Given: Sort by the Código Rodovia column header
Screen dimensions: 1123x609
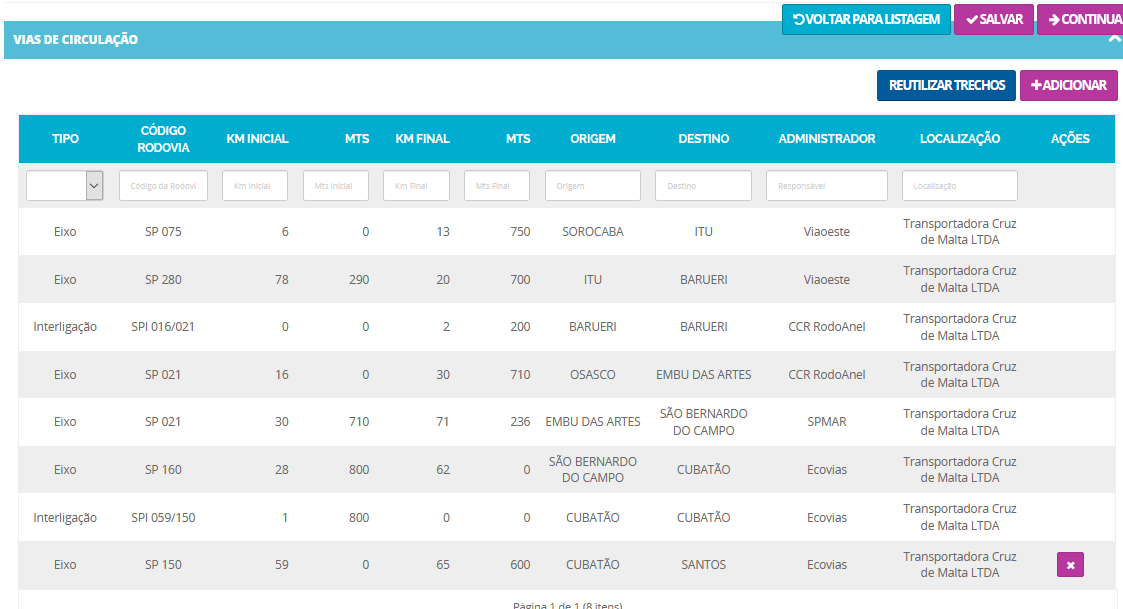Looking at the screenshot, I should tap(164, 139).
